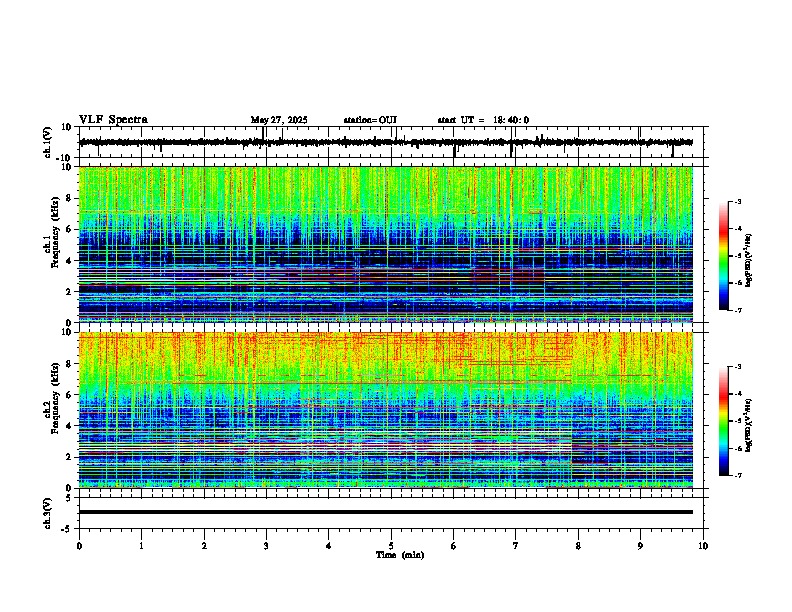Click time axis tick label "6"
Viewport: 792px width, 612px height.
click(454, 546)
